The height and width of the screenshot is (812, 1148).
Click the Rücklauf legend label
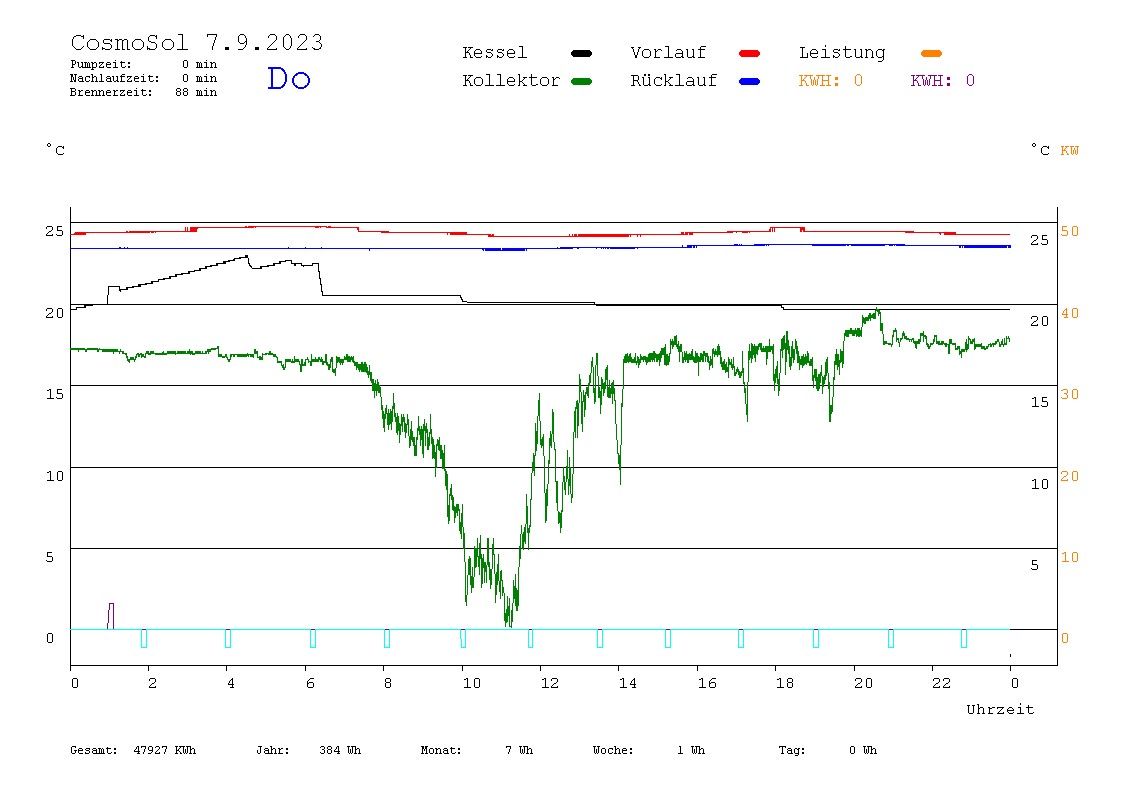[674, 81]
